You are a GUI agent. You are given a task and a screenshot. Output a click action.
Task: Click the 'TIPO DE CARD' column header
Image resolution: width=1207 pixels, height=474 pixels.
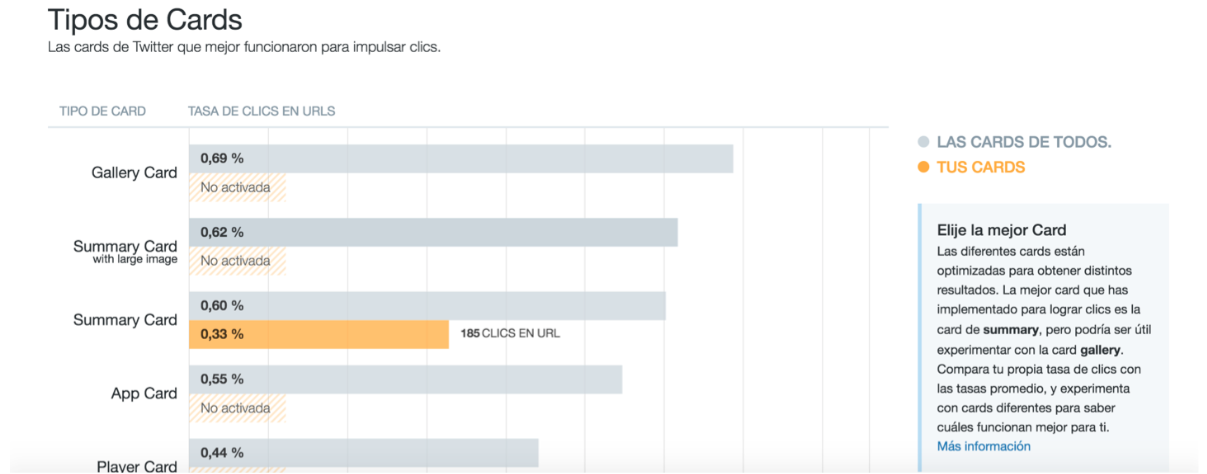coord(102,111)
